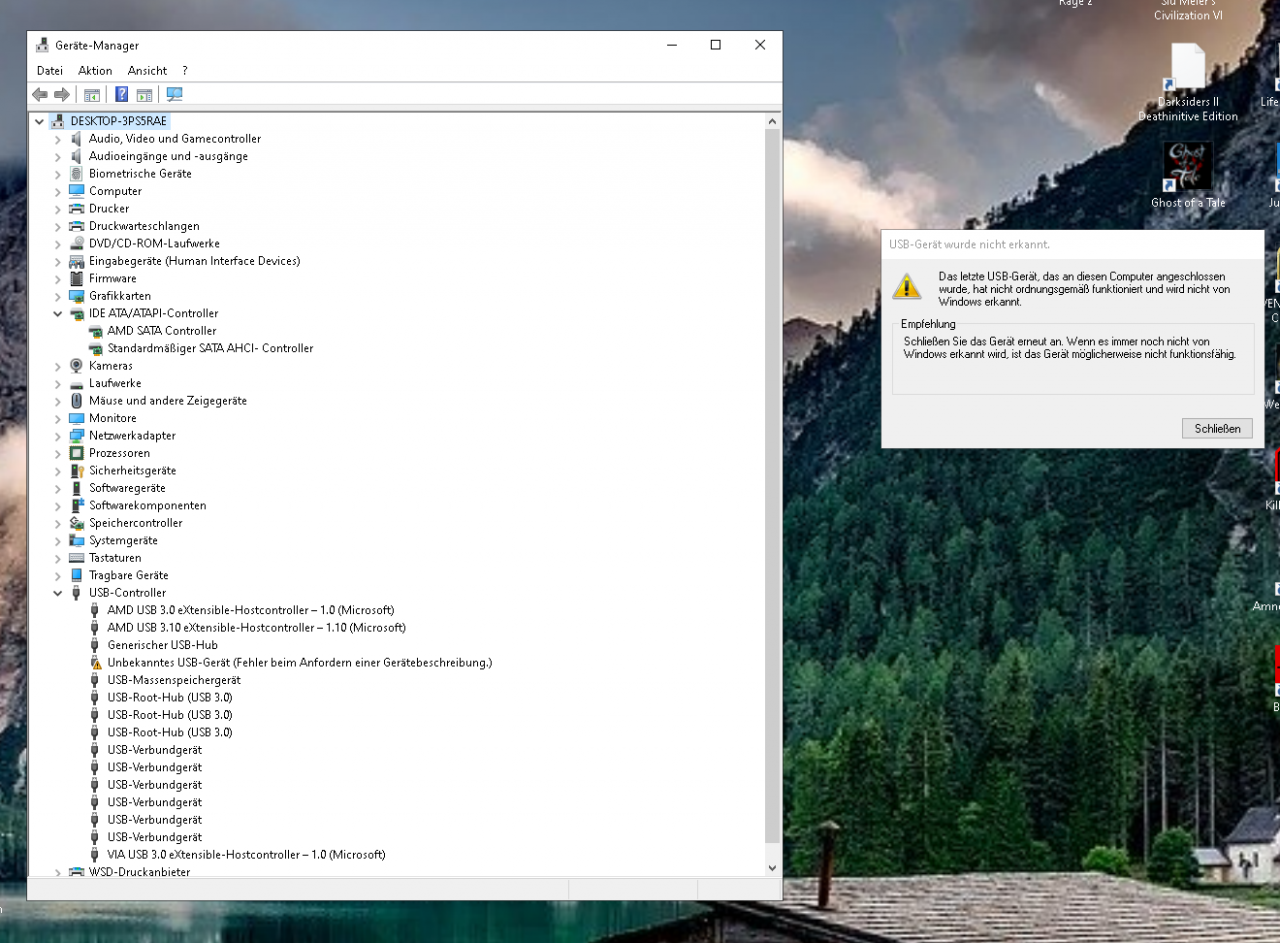Click the DESKTOP-3PS5RAE computer icon
Screen dimensions: 1280x943
coord(58,121)
